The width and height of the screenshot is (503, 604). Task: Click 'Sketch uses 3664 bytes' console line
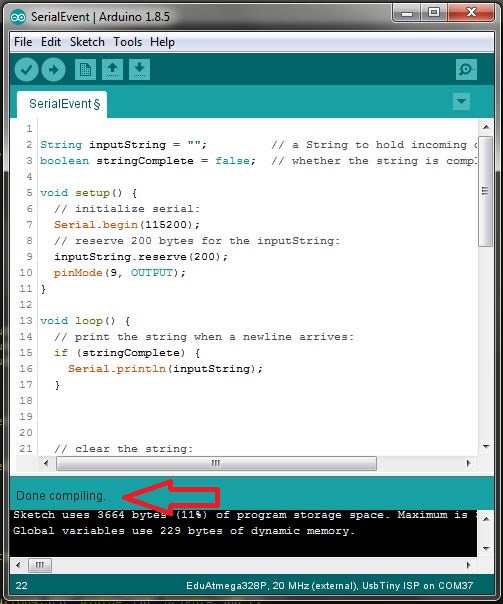coord(245,515)
